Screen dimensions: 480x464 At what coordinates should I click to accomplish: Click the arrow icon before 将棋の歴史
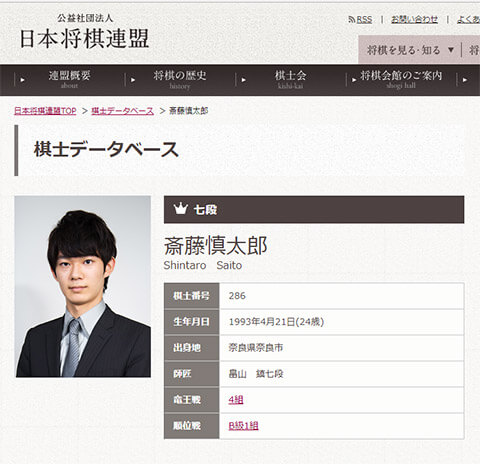(133, 80)
